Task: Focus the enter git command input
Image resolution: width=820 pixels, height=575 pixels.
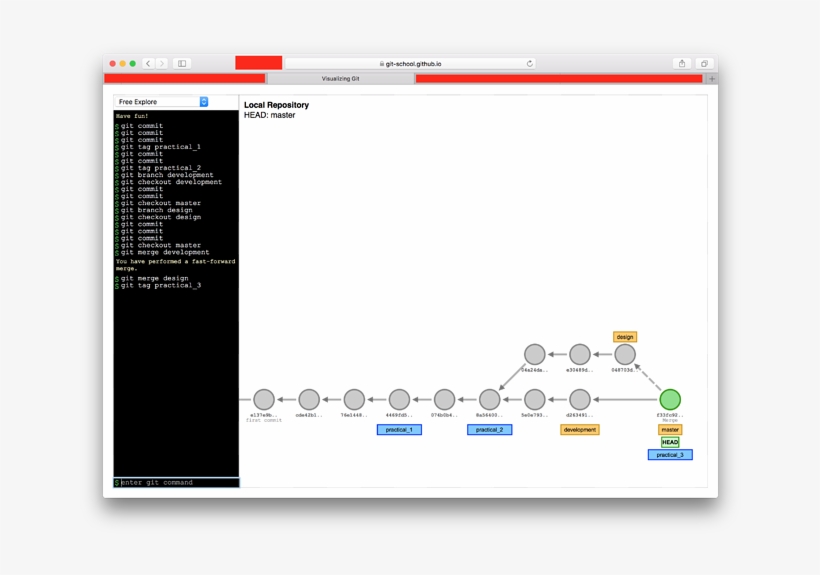Action: tap(178, 482)
